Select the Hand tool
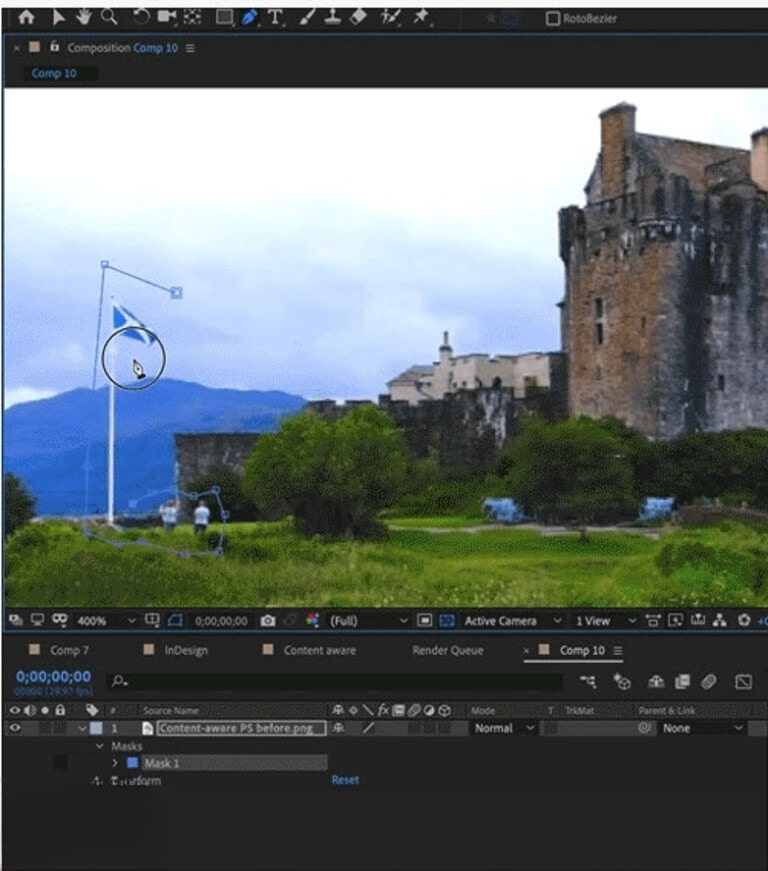Screen dimensions: 768x871 pyautogui.click(x=84, y=17)
